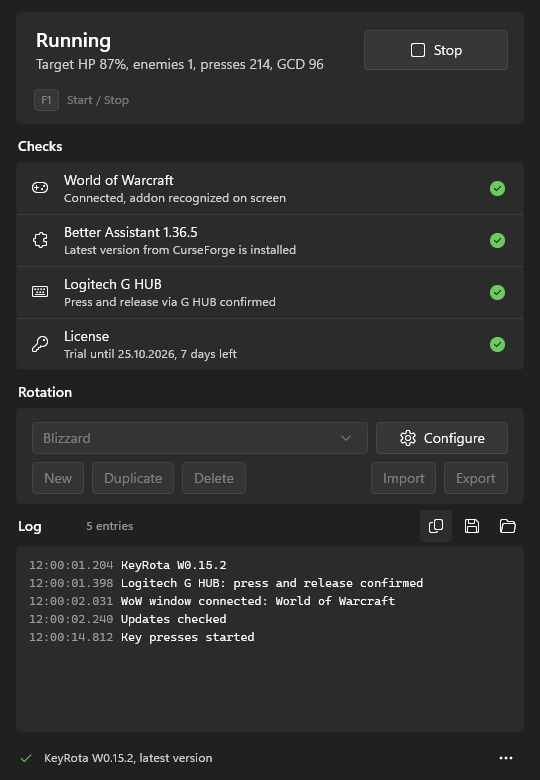Click the Duplicate rotation button
Image resolution: width=540 pixels, height=780 pixels.
[x=133, y=478]
